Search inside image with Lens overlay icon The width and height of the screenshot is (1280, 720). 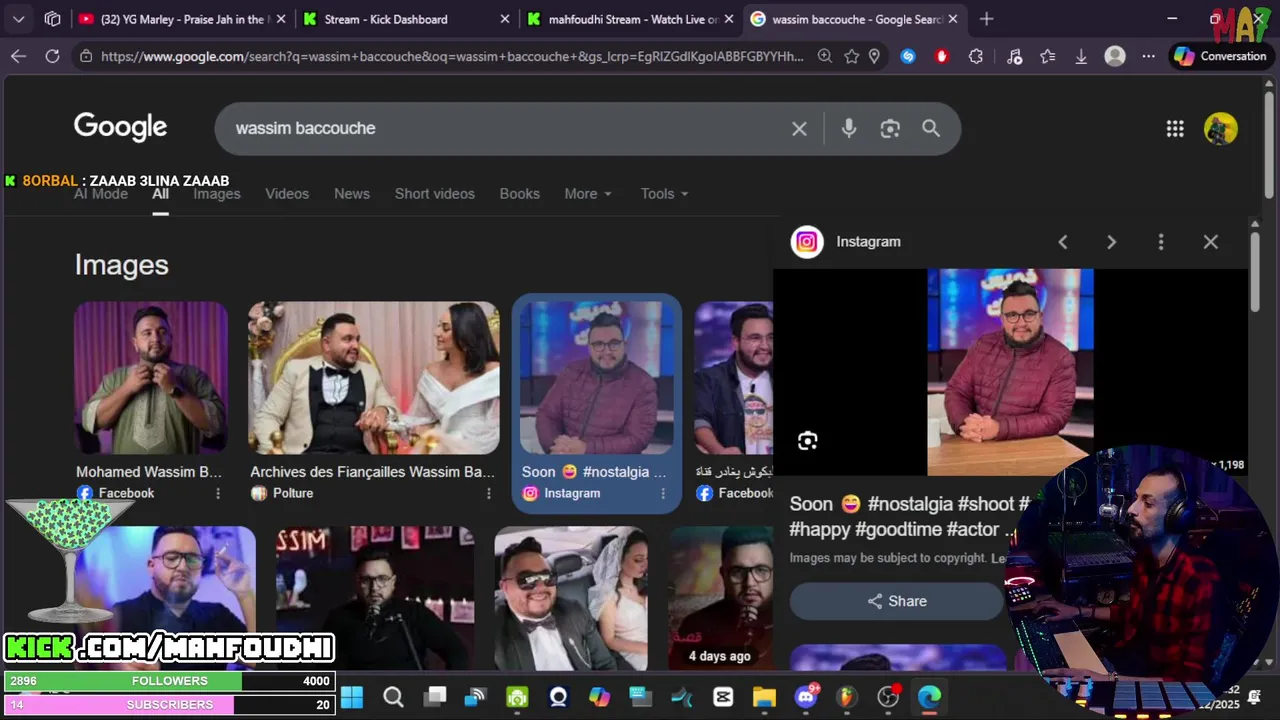[808, 441]
